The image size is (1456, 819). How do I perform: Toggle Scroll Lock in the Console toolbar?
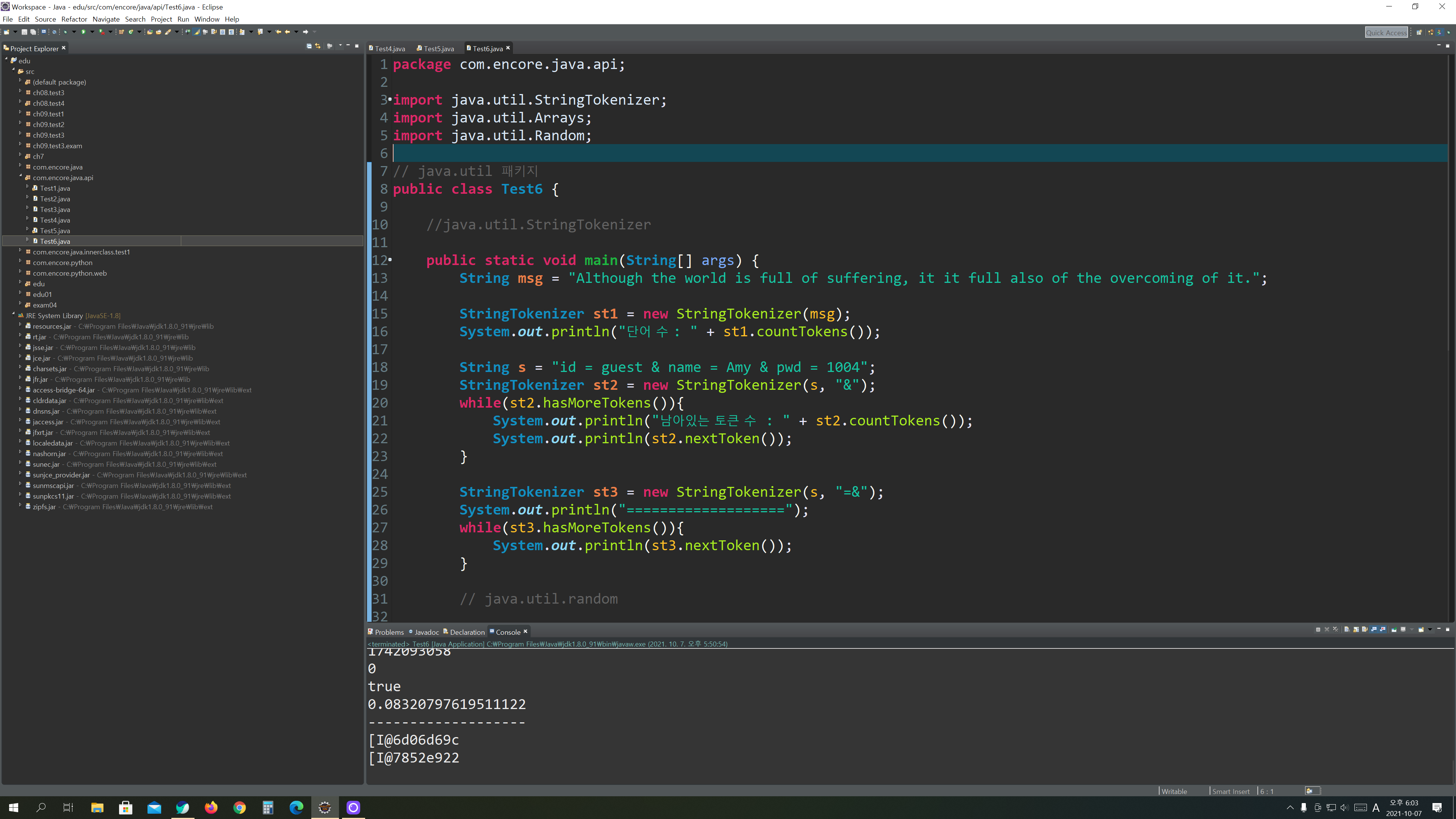[1356, 629]
